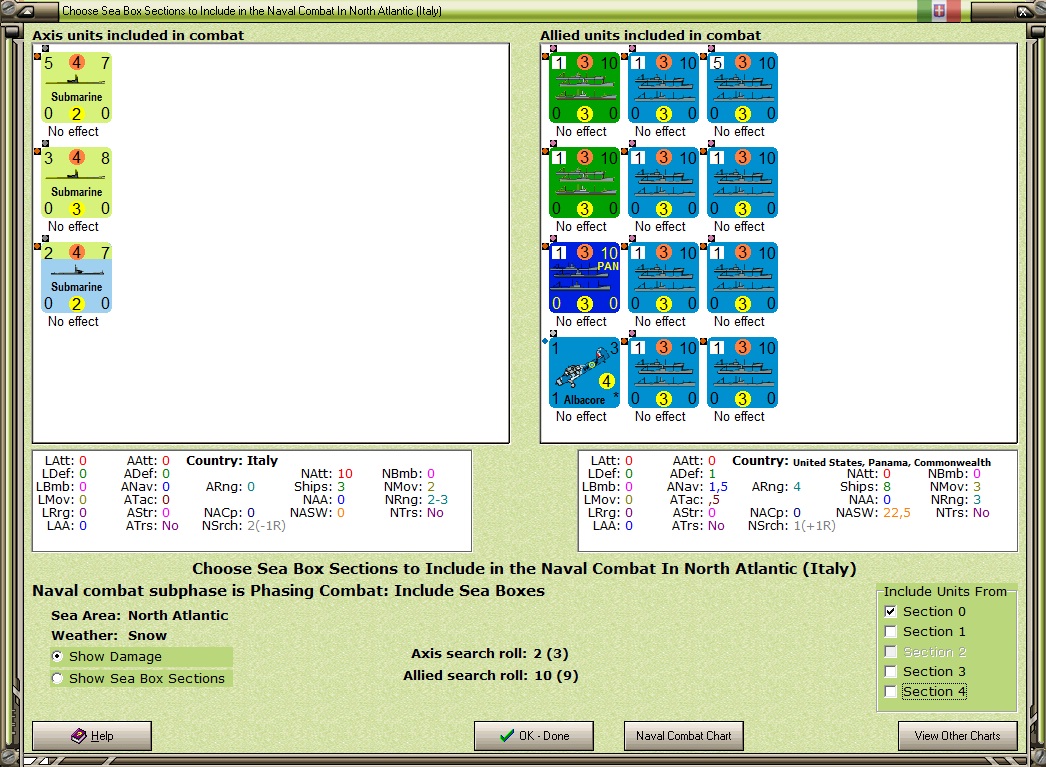This screenshot has height=767, width=1046.
Task: Close the naval combat dialog window
Action: 1023,11
